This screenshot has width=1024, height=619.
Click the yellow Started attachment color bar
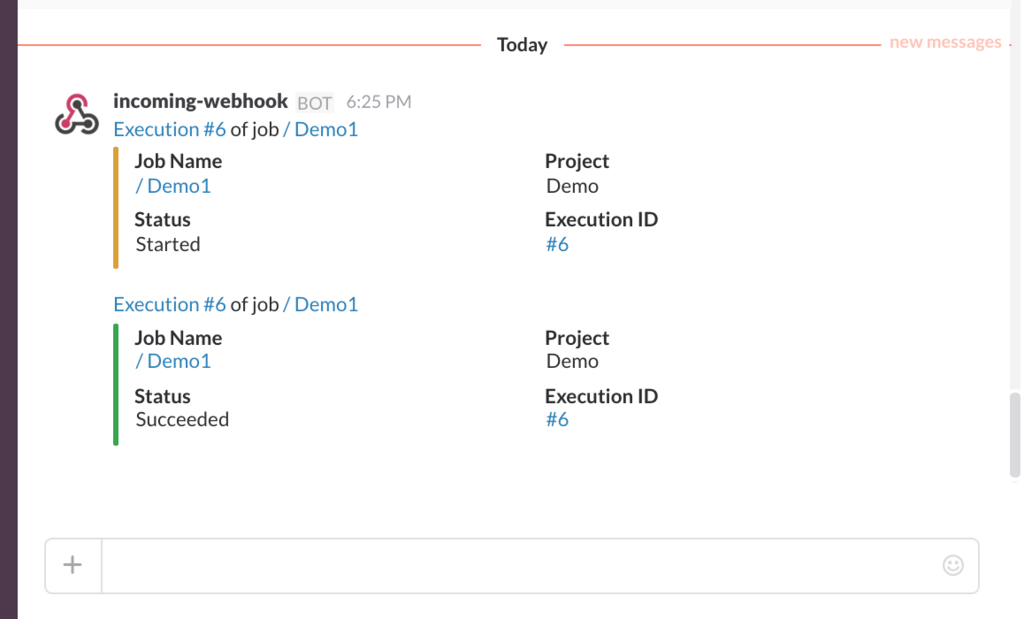click(x=116, y=208)
